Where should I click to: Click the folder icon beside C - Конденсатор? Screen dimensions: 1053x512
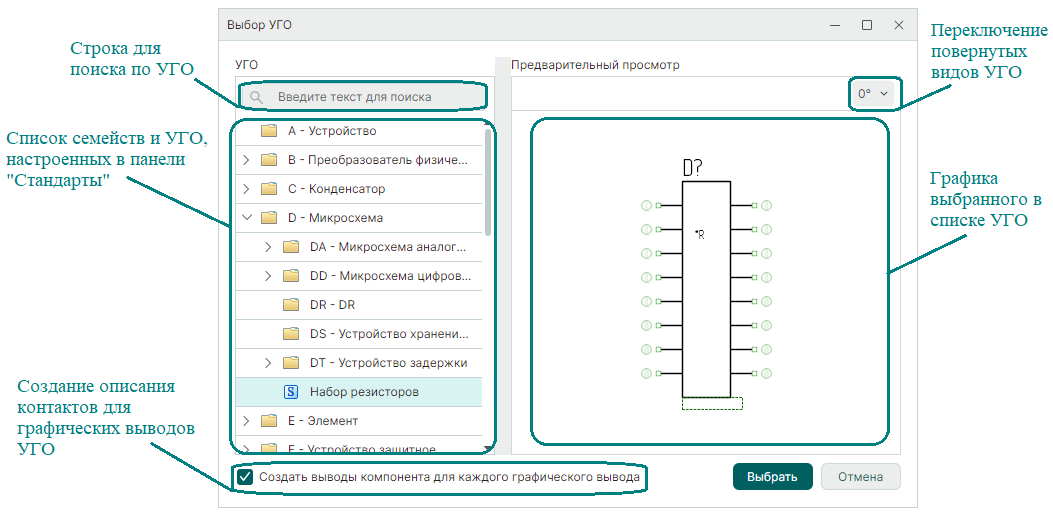(x=268, y=189)
